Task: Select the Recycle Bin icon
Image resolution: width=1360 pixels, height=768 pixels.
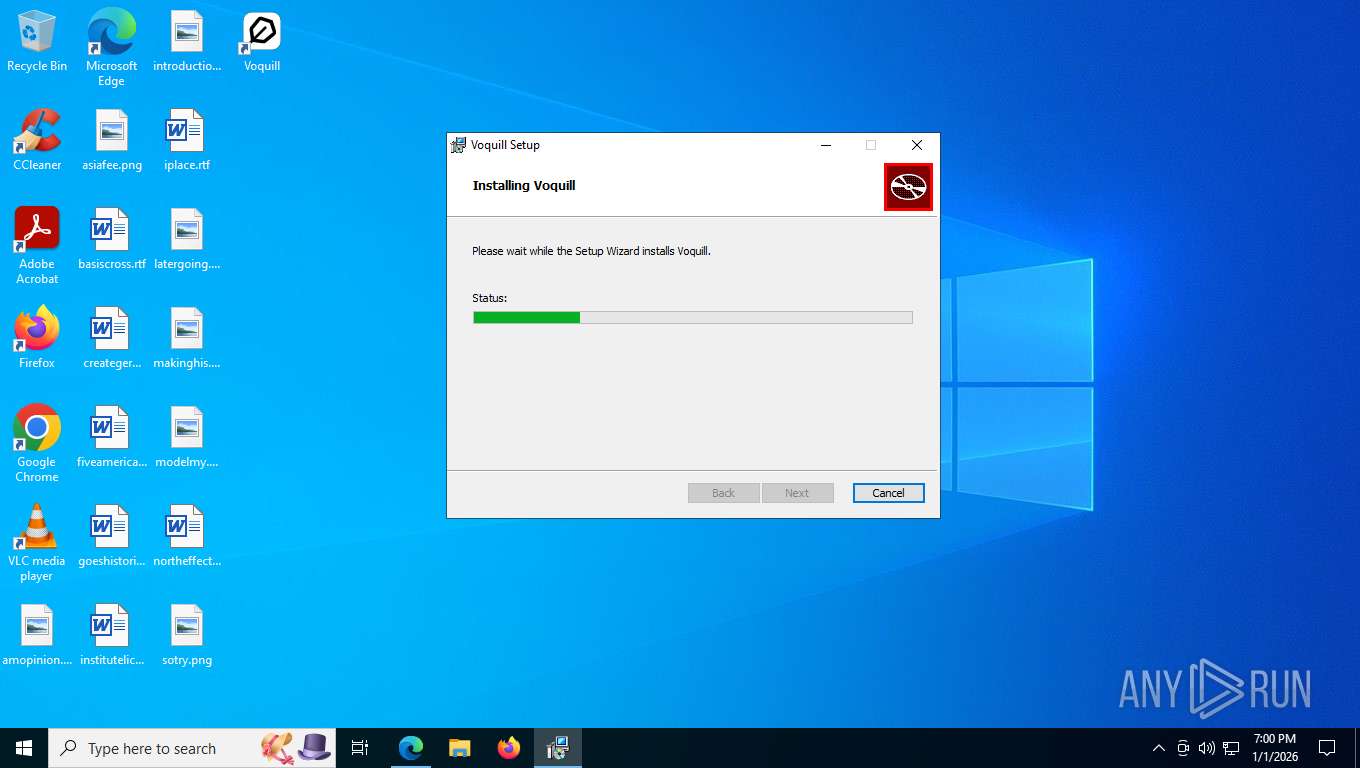Action: pyautogui.click(x=37, y=42)
